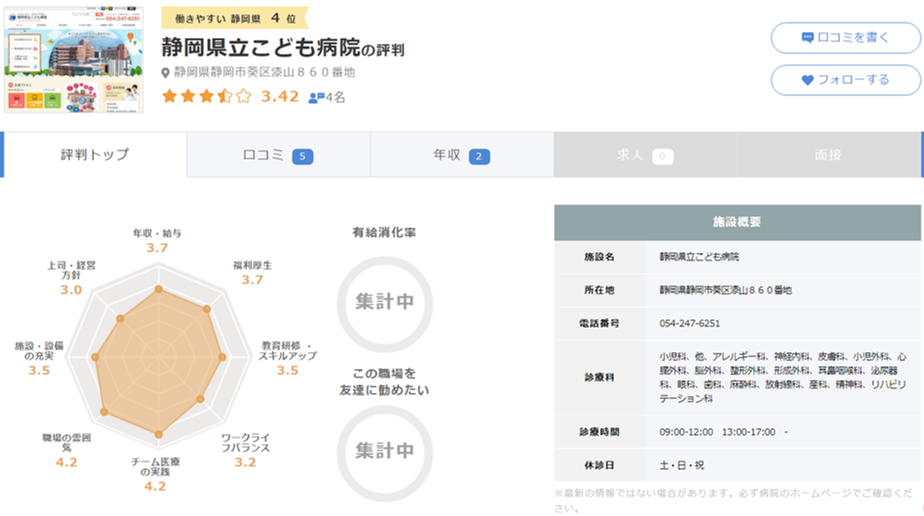
Task: Click the ワークライフバランス 3.2 label
Action: [245, 451]
